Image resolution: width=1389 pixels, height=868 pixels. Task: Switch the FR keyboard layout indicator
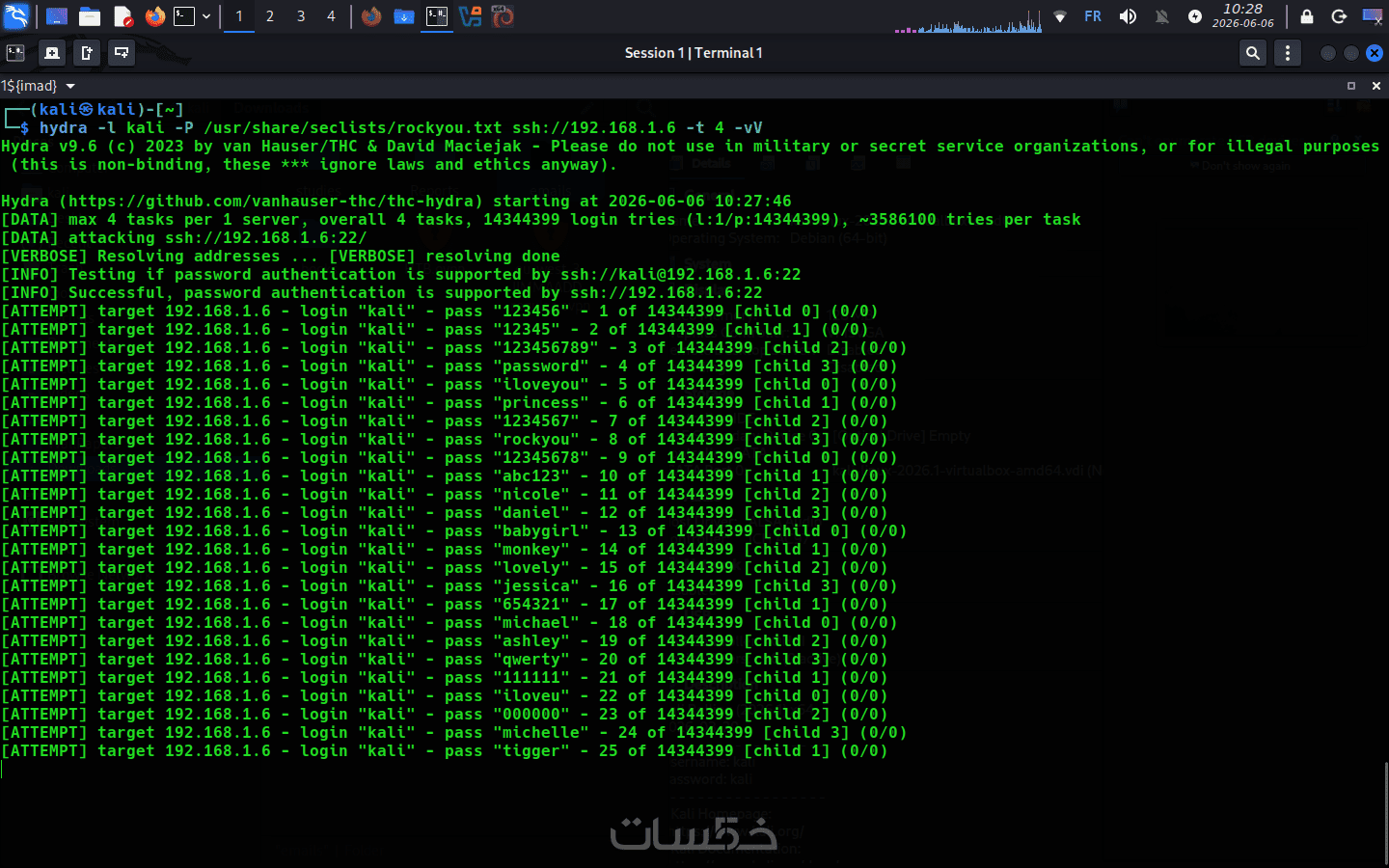[x=1093, y=16]
